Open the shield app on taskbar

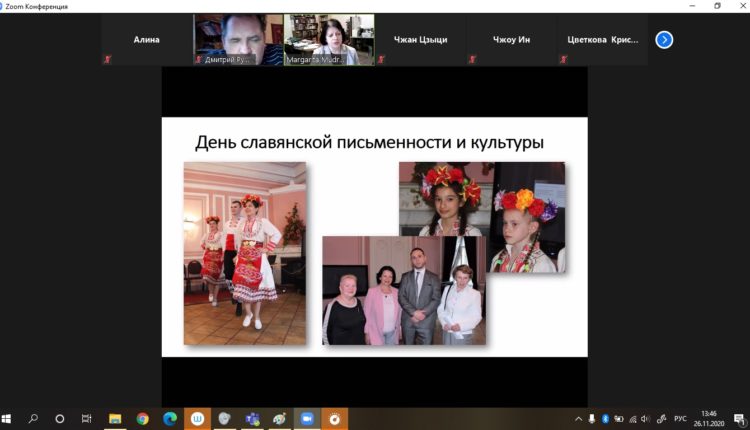tap(224, 419)
